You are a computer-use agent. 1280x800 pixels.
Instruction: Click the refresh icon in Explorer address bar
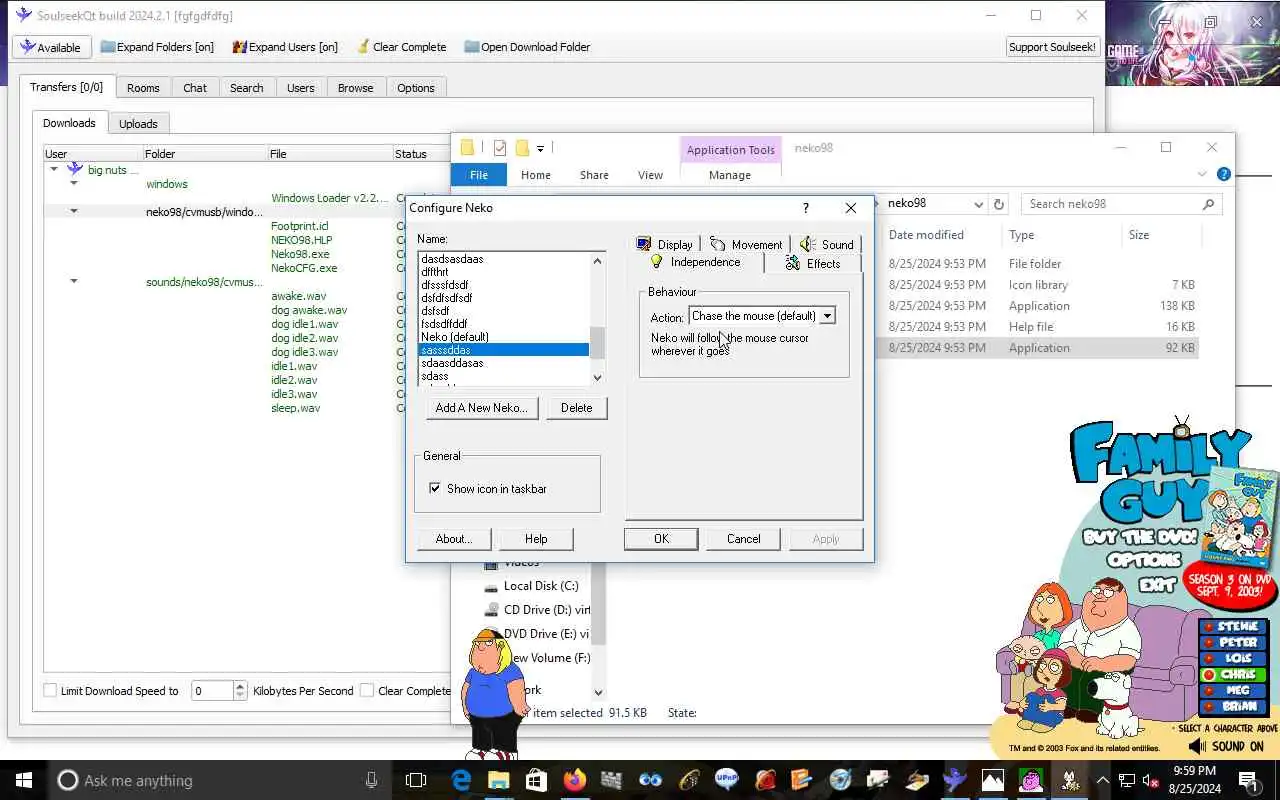click(x=998, y=204)
